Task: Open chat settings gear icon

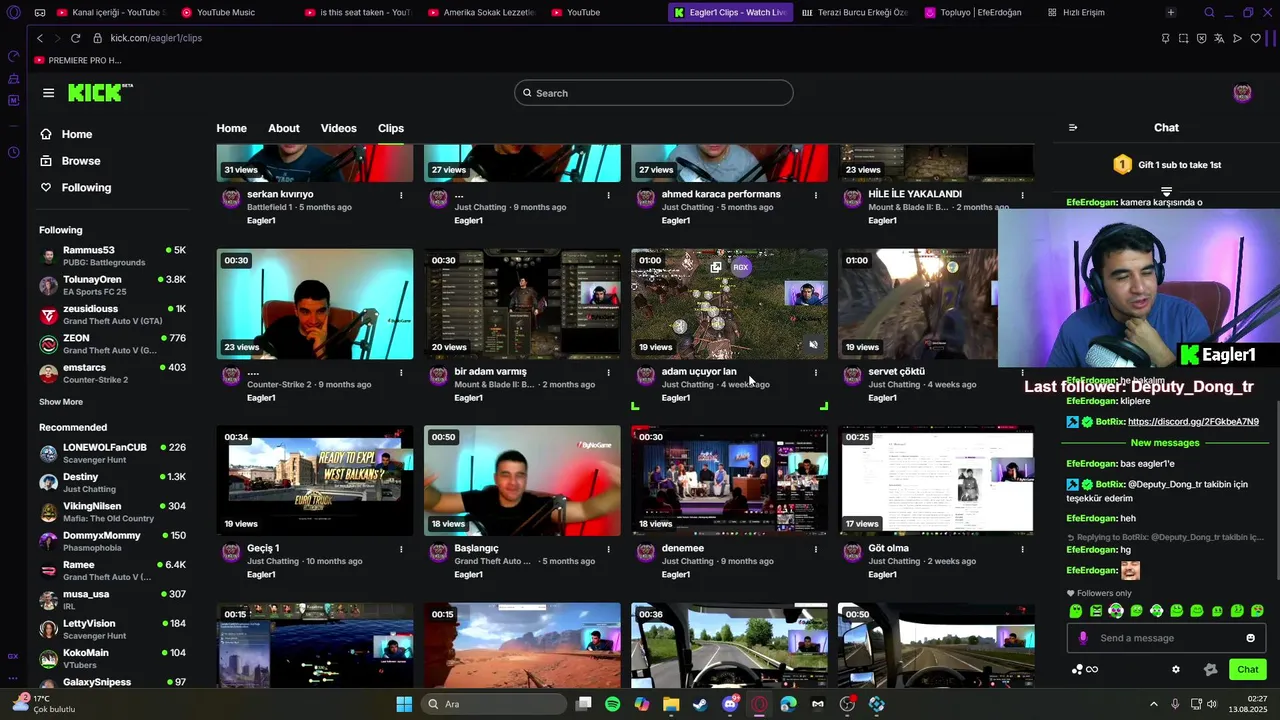Action: pos(1176,670)
